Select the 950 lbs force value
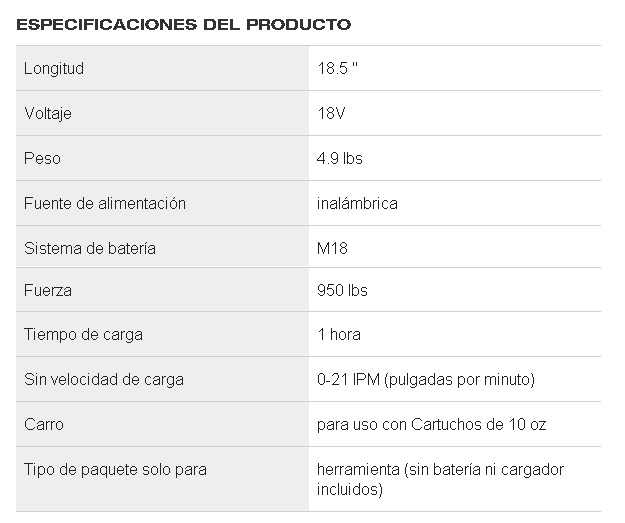 (x=341, y=291)
